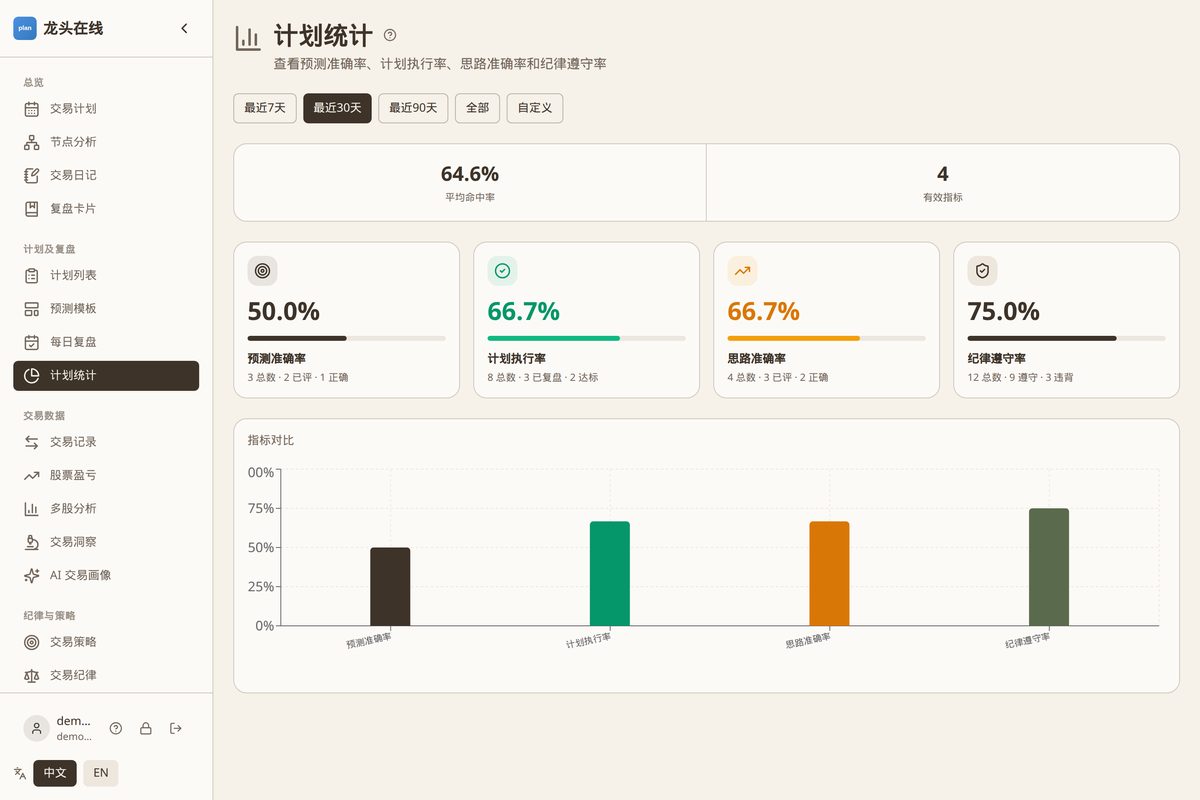Open 节点分析 in the sidebar

(x=106, y=142)
